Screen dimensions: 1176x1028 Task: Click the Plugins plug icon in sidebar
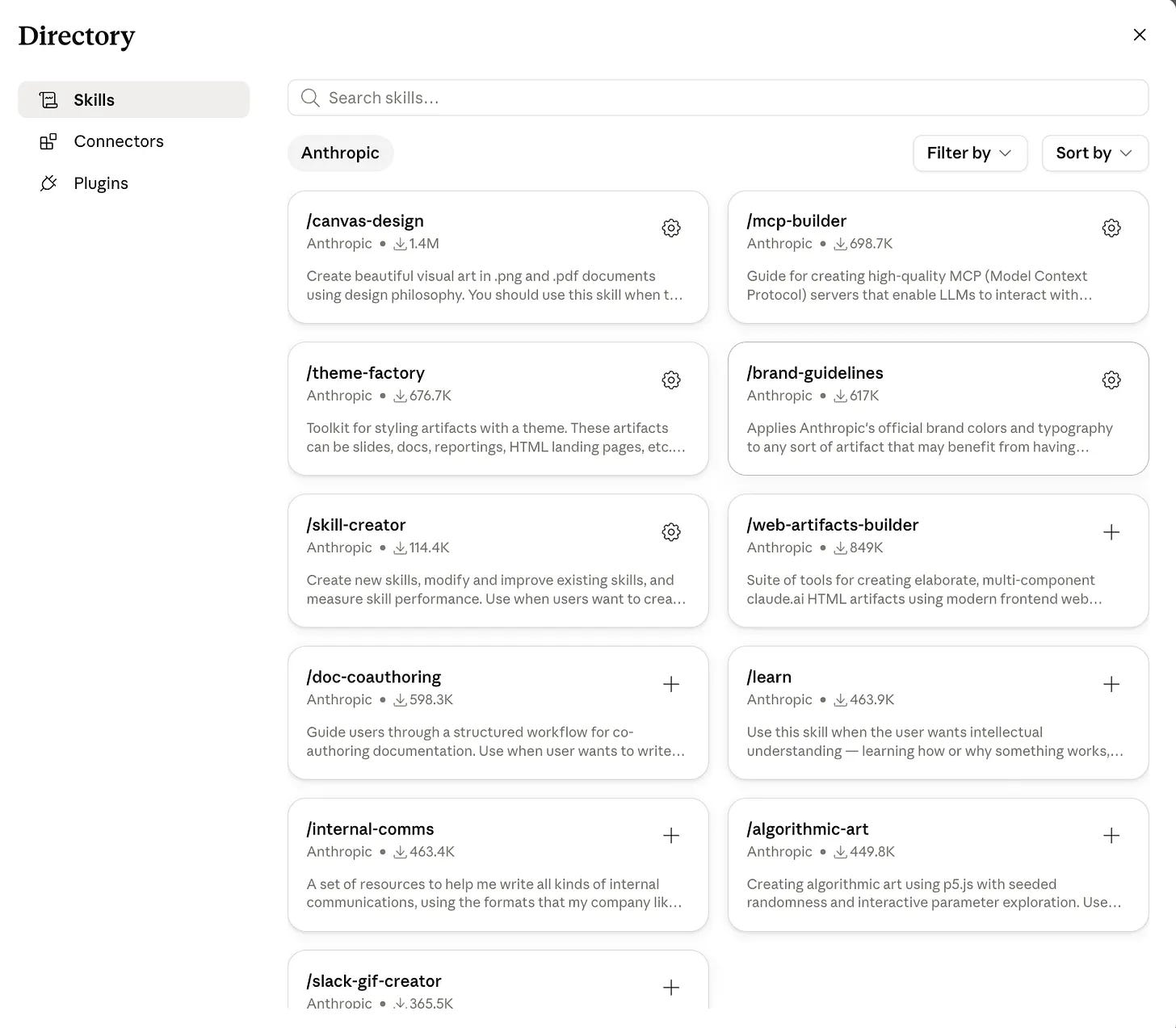point(48,183)
